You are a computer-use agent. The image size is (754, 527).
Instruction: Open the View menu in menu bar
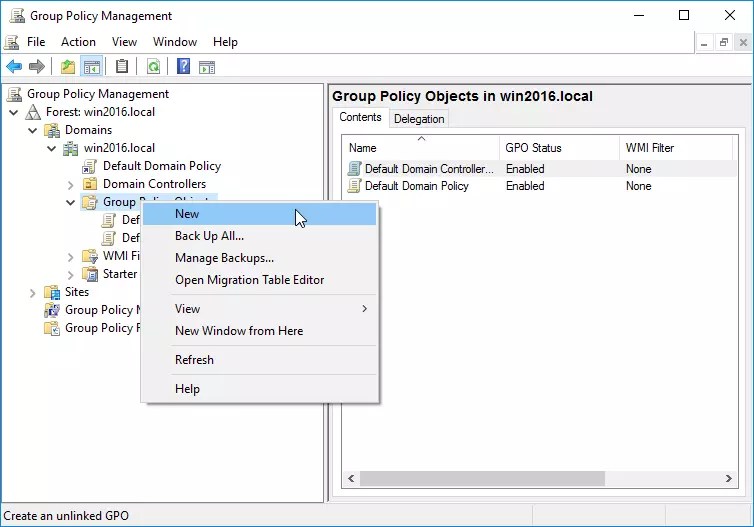point(125,42)
